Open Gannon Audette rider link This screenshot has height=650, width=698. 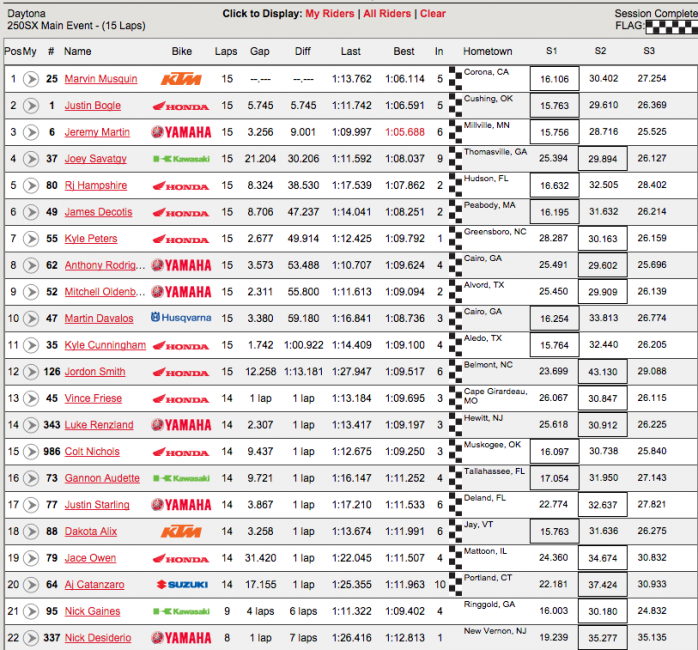tap(102, 479)
